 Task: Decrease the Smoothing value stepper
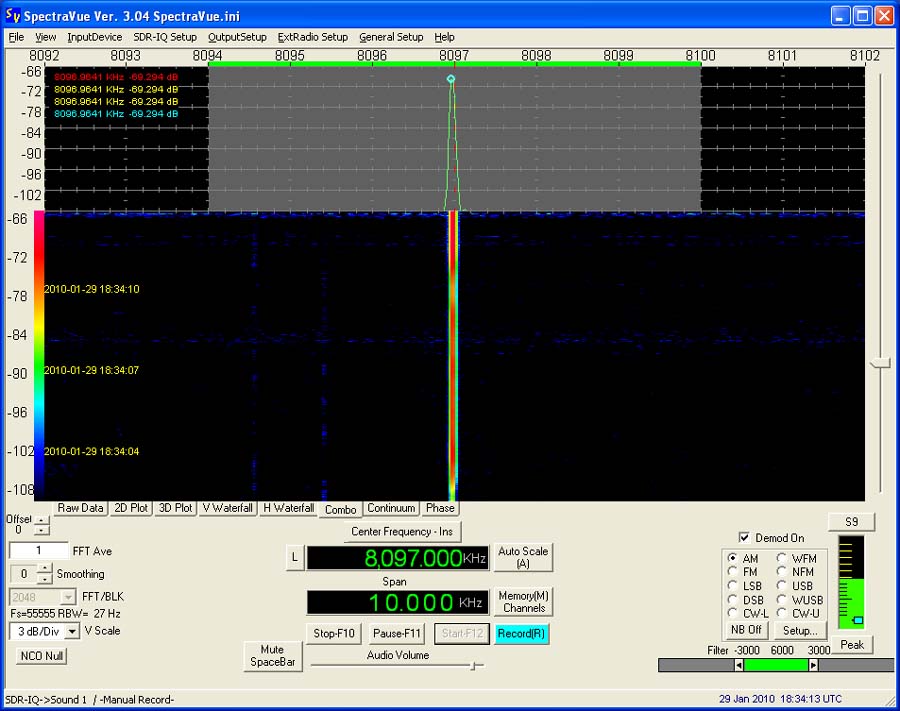pos(44,578)
